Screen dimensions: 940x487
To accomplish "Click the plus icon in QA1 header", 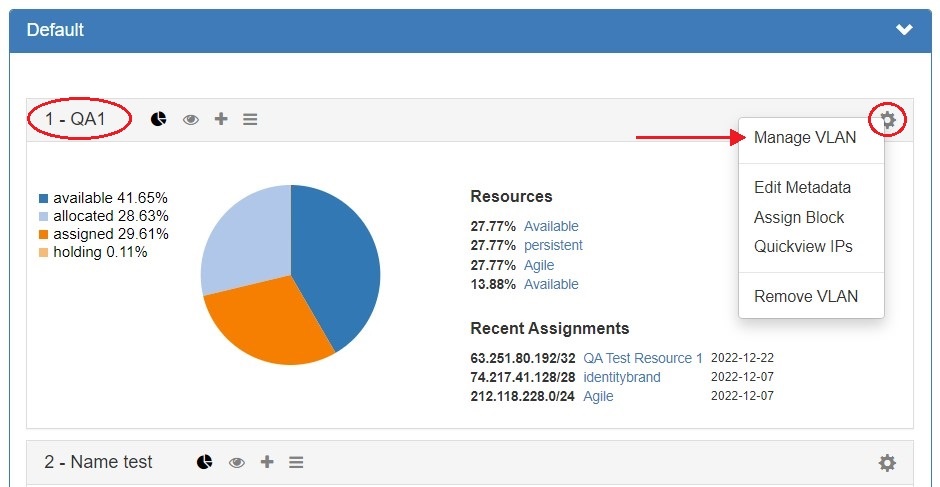I will tap(221, 119).
